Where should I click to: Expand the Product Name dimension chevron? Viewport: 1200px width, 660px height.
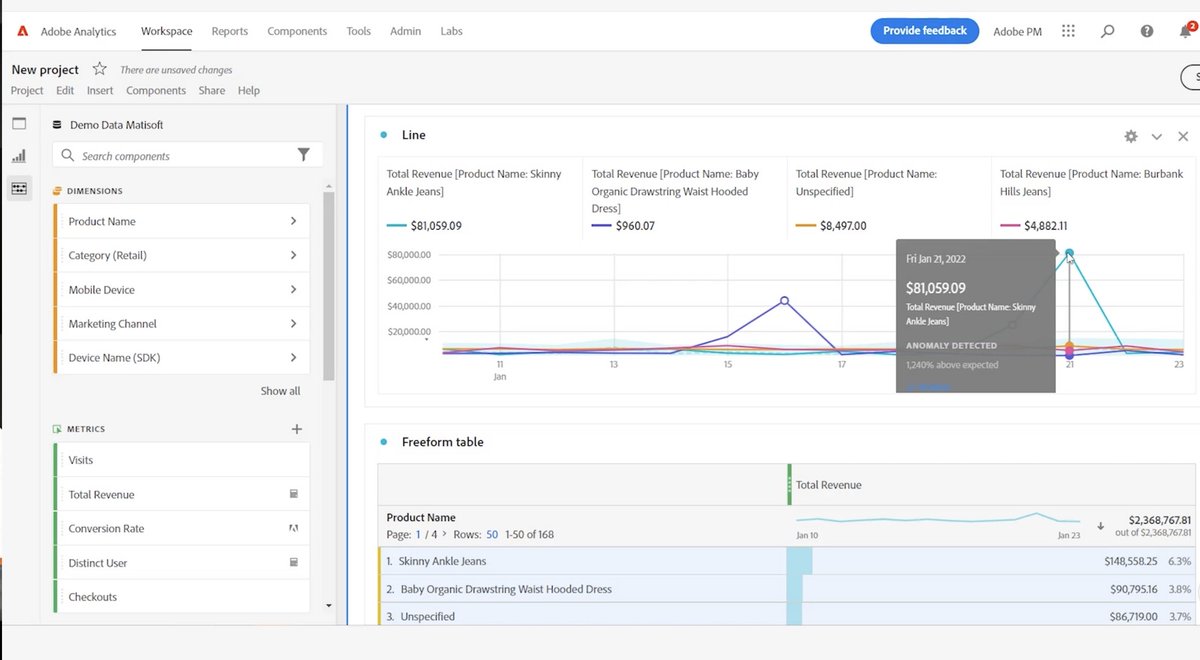click(x=293, y=221)
